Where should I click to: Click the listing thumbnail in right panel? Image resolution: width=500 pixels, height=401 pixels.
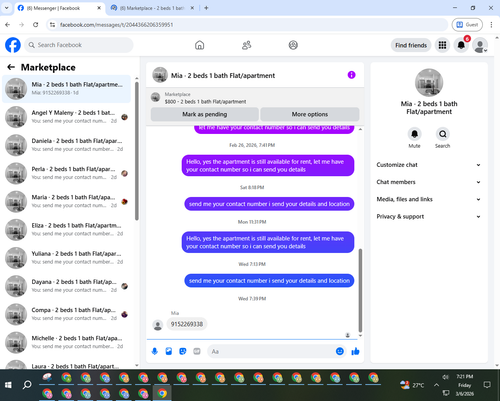[429, 83]
